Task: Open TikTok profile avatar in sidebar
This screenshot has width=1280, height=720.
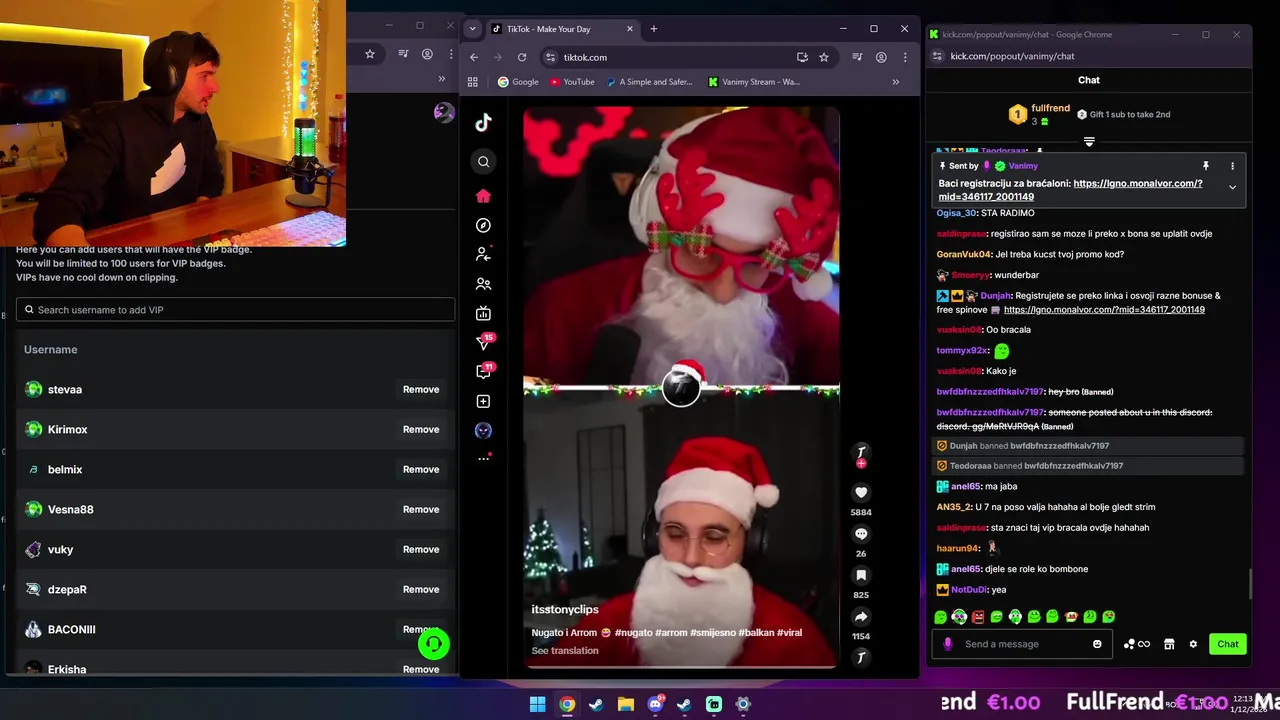Action: (x=483, y=430)
